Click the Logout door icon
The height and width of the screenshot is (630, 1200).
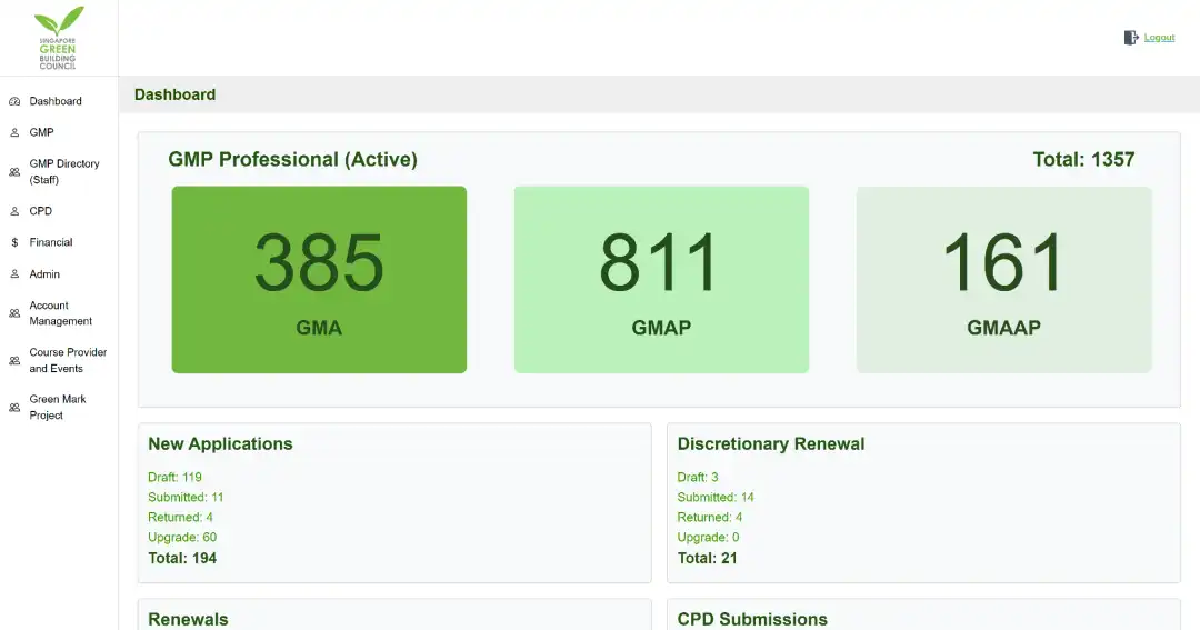[1130, 38]
